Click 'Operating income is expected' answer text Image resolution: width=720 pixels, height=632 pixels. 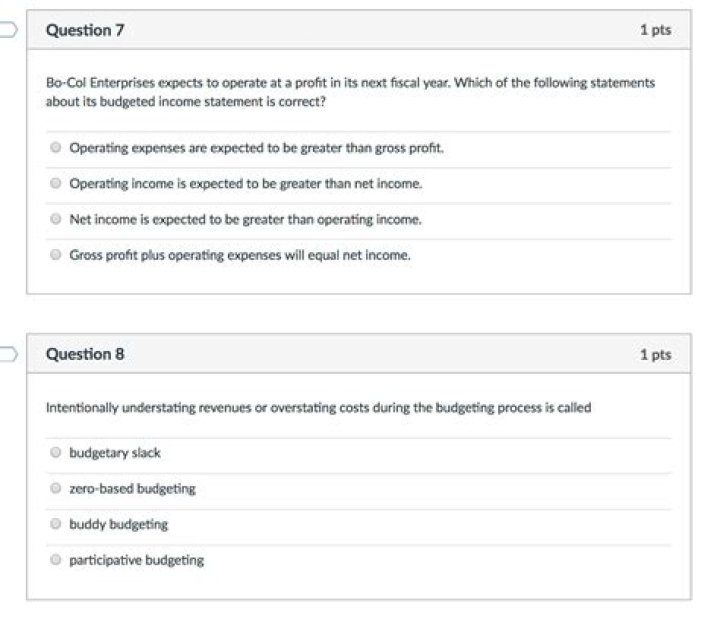pos(246,184)
